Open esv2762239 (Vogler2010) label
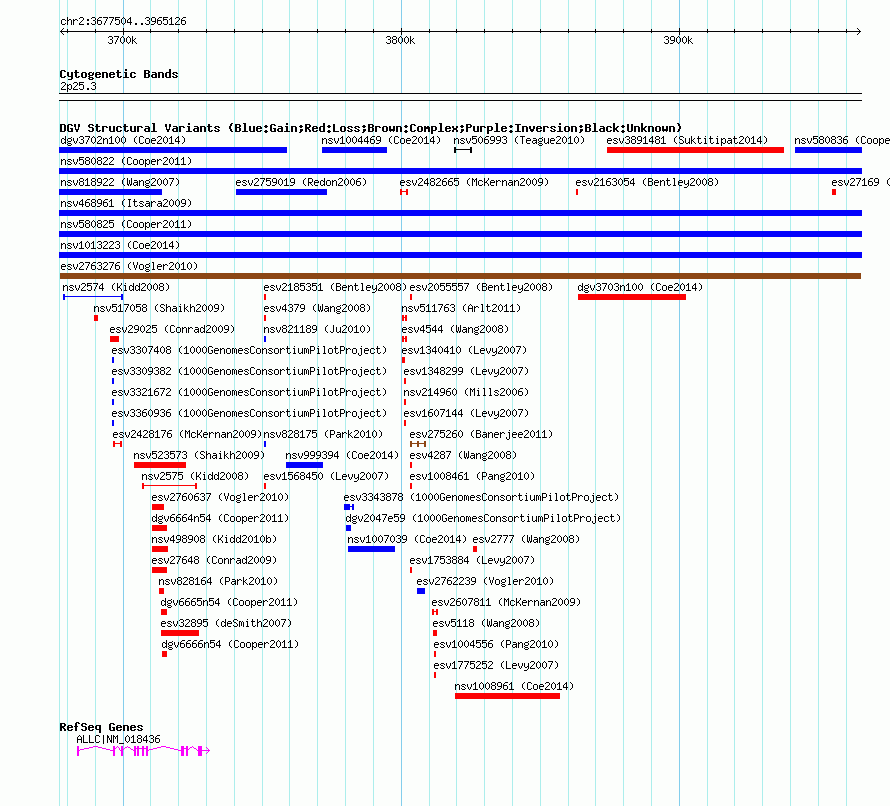Image resolution: width=890 pixels, height=806 pixels. click(485, 581)
